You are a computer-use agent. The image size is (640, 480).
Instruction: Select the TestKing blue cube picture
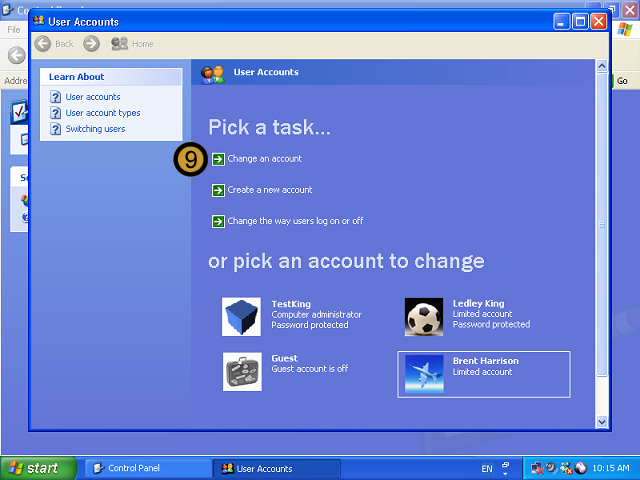(241, 317)
